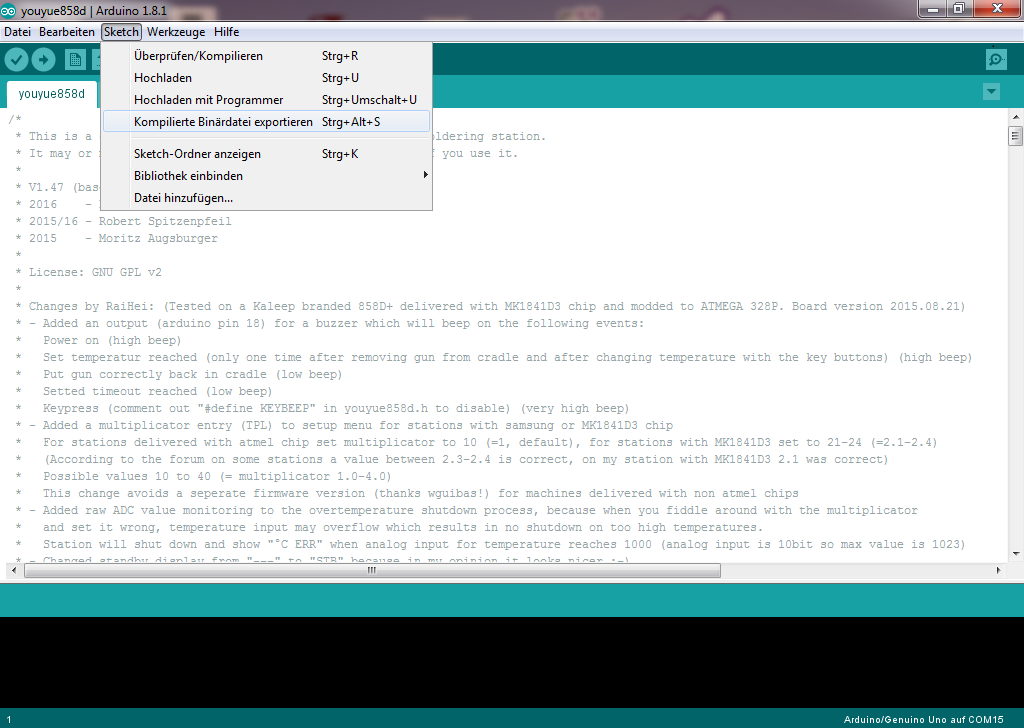Click the horizontal scrollbar thumb
The image size is (1024, 728).
372,571
